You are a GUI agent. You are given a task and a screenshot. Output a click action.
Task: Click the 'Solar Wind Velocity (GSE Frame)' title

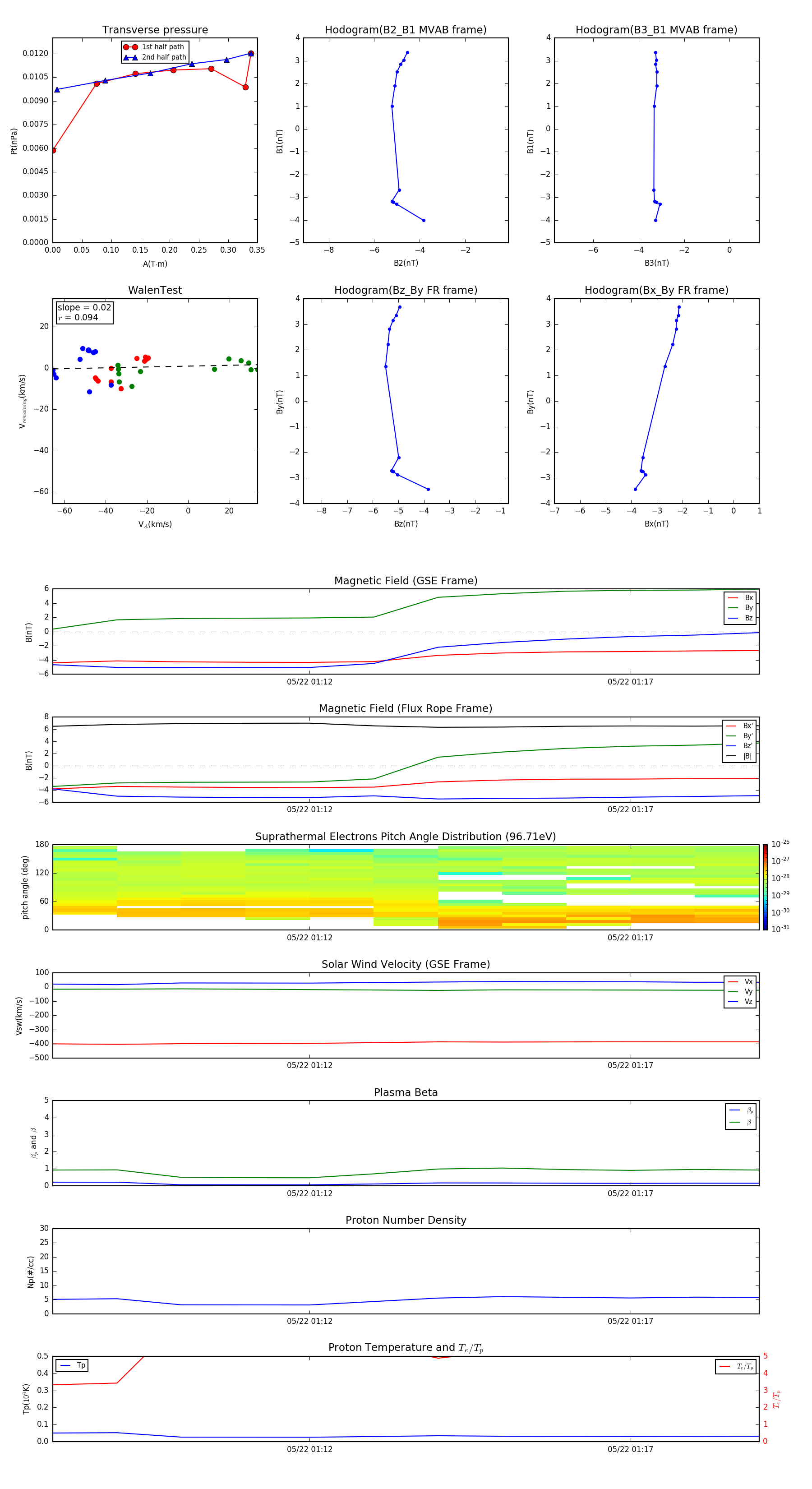click(x=406, y=964)
